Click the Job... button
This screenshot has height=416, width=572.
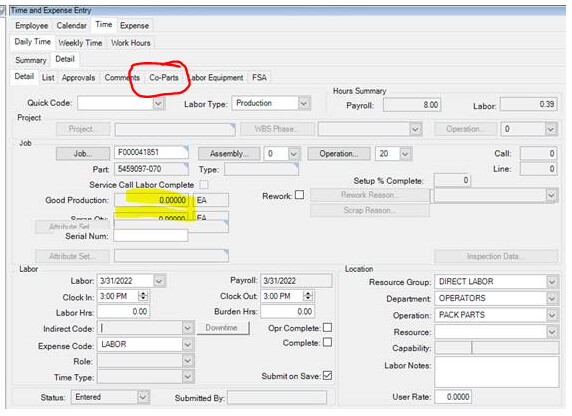coord(83,154)
